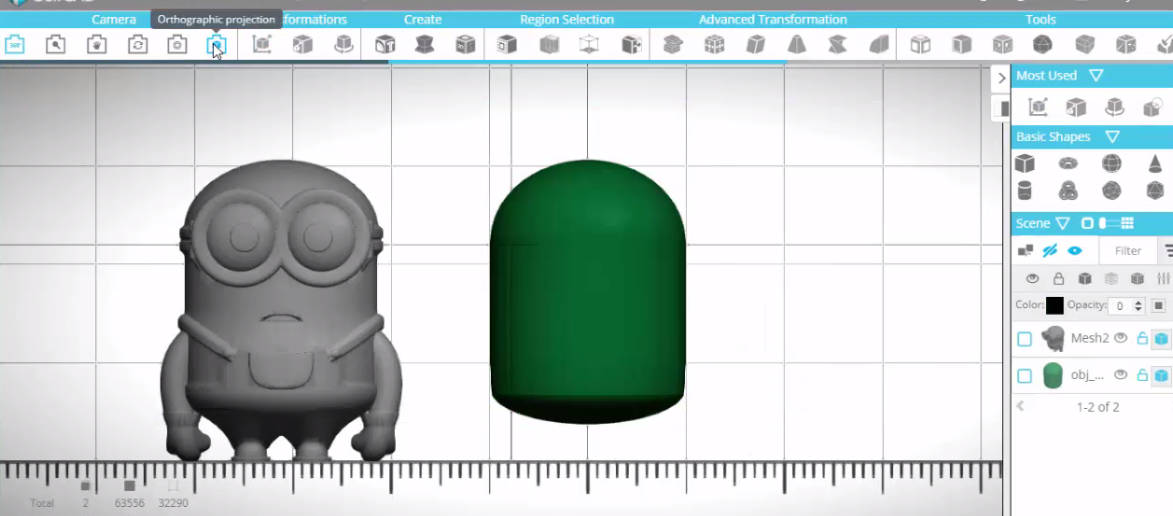The width and height of the screenshot is (1173, 516).
Task: Select the wireframe cube region selection icon
Action: (x=589, y=45)
